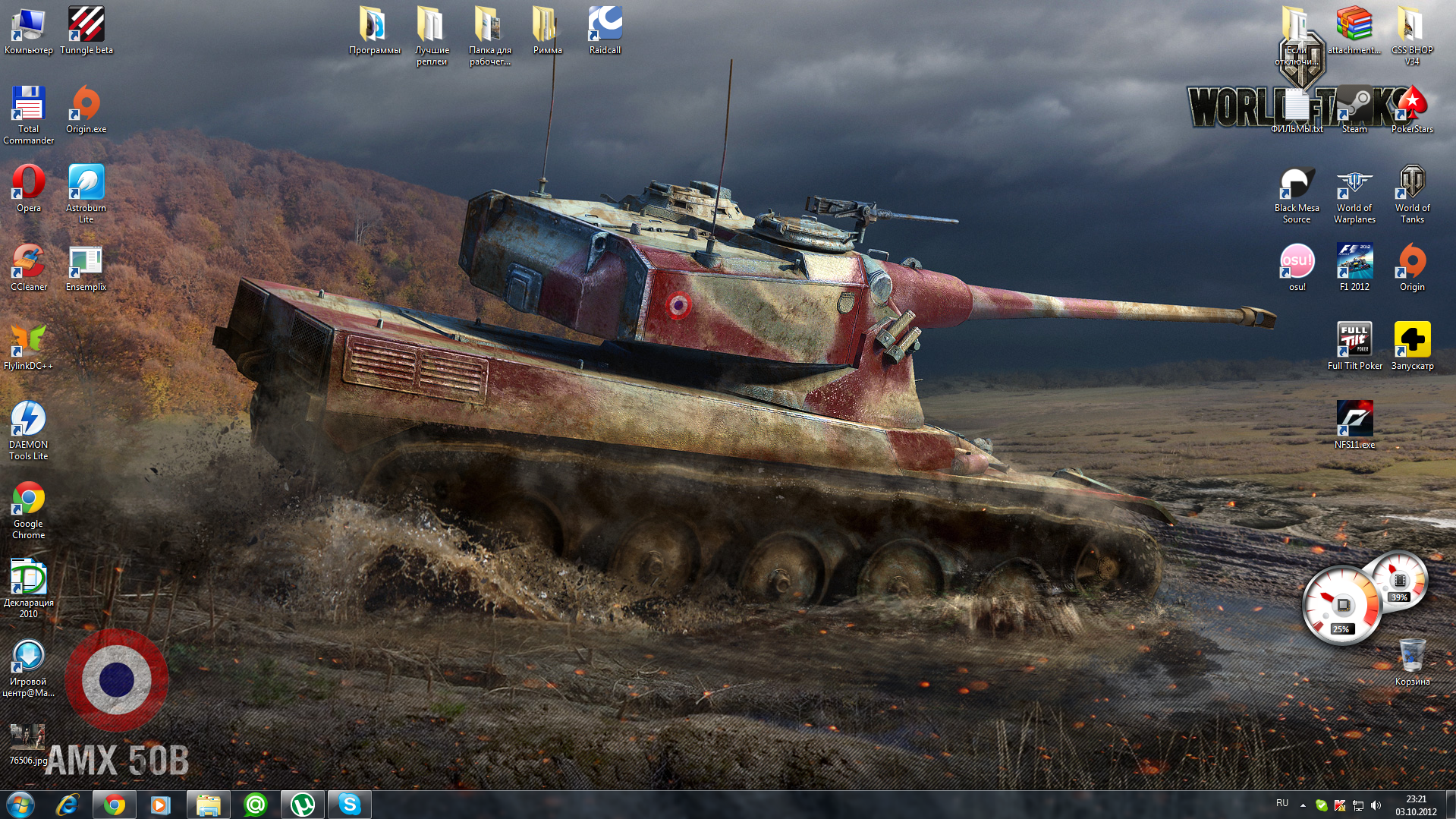The height and width of the screenshot is (819, 1456).
Task: Select the Full Tilt Poker shortcut
Action: pyautogui.click(x=1355, y=346)
